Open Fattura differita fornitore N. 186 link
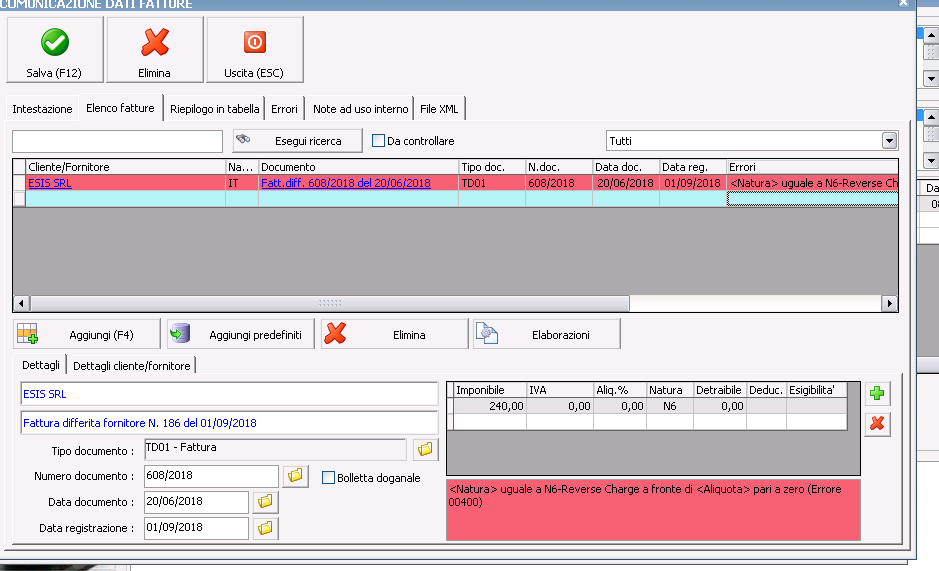The height and width of the screenshot is (571, 939). 229,422
